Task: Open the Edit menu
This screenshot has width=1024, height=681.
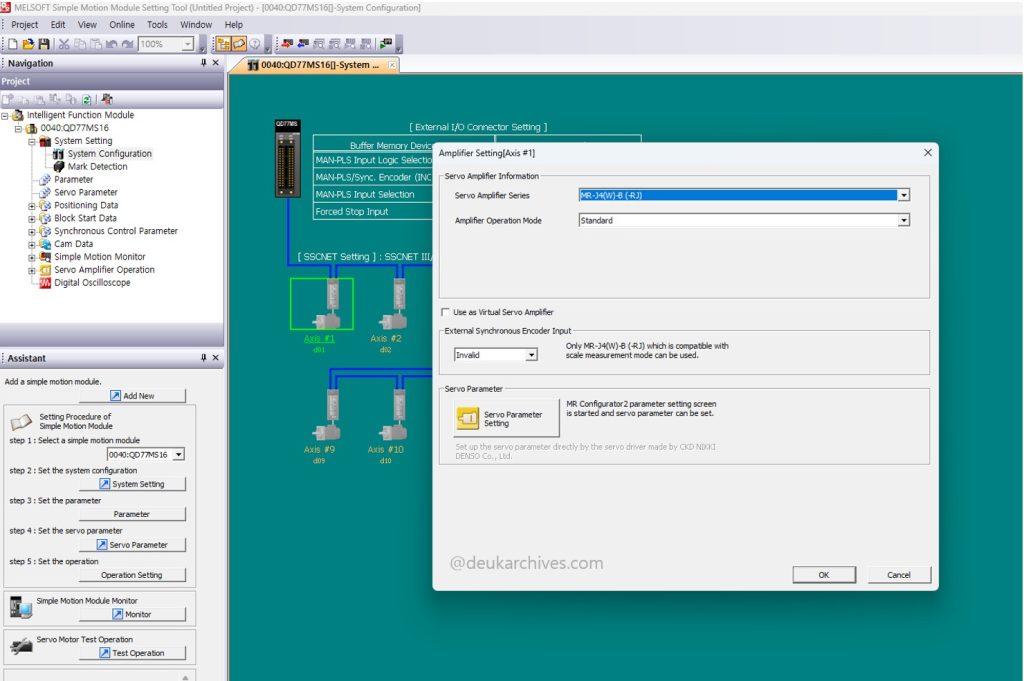Action: (x=58, y=25)
